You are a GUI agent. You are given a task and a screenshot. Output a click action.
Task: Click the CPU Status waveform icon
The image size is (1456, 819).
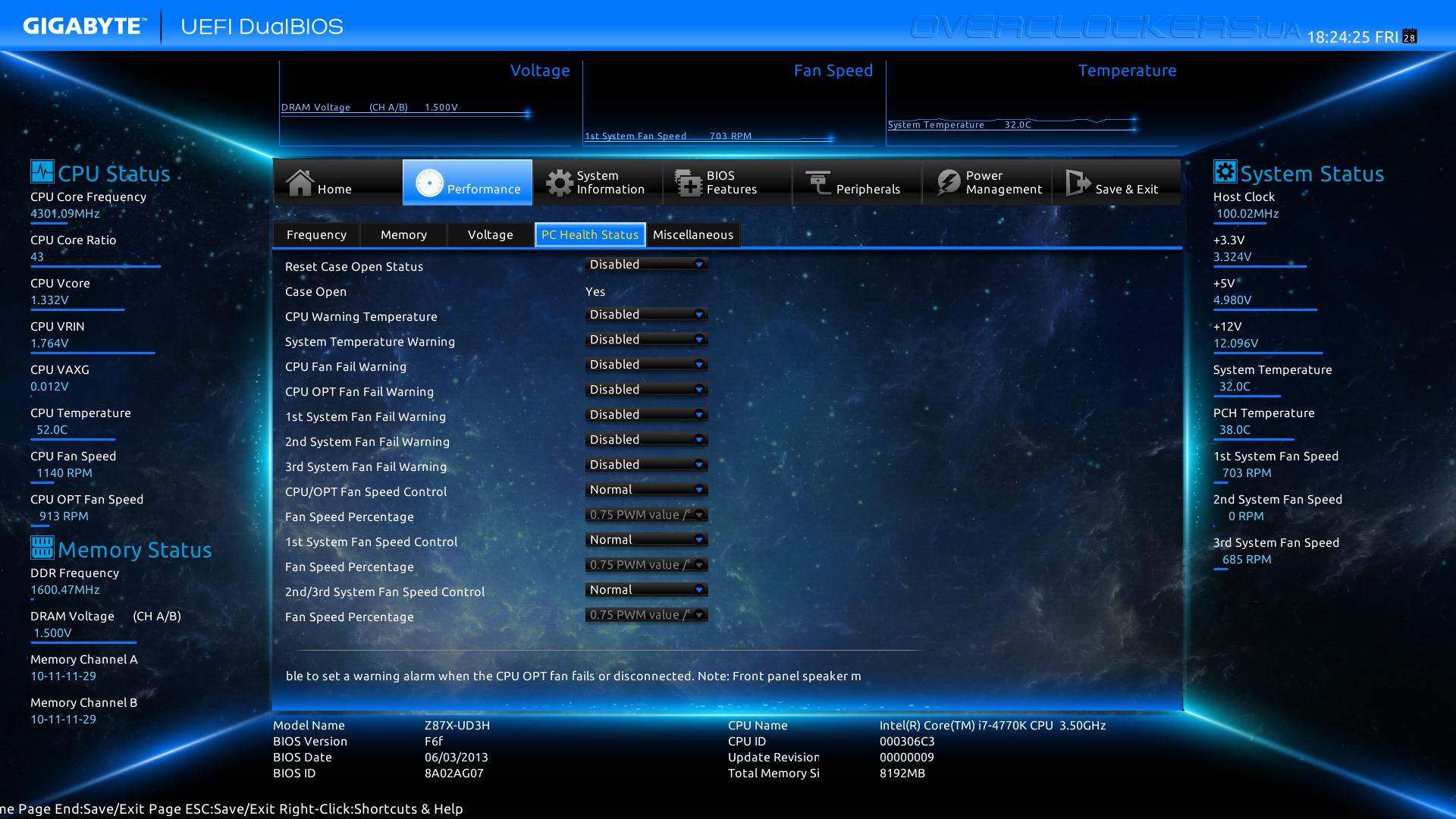click(42, 171)
